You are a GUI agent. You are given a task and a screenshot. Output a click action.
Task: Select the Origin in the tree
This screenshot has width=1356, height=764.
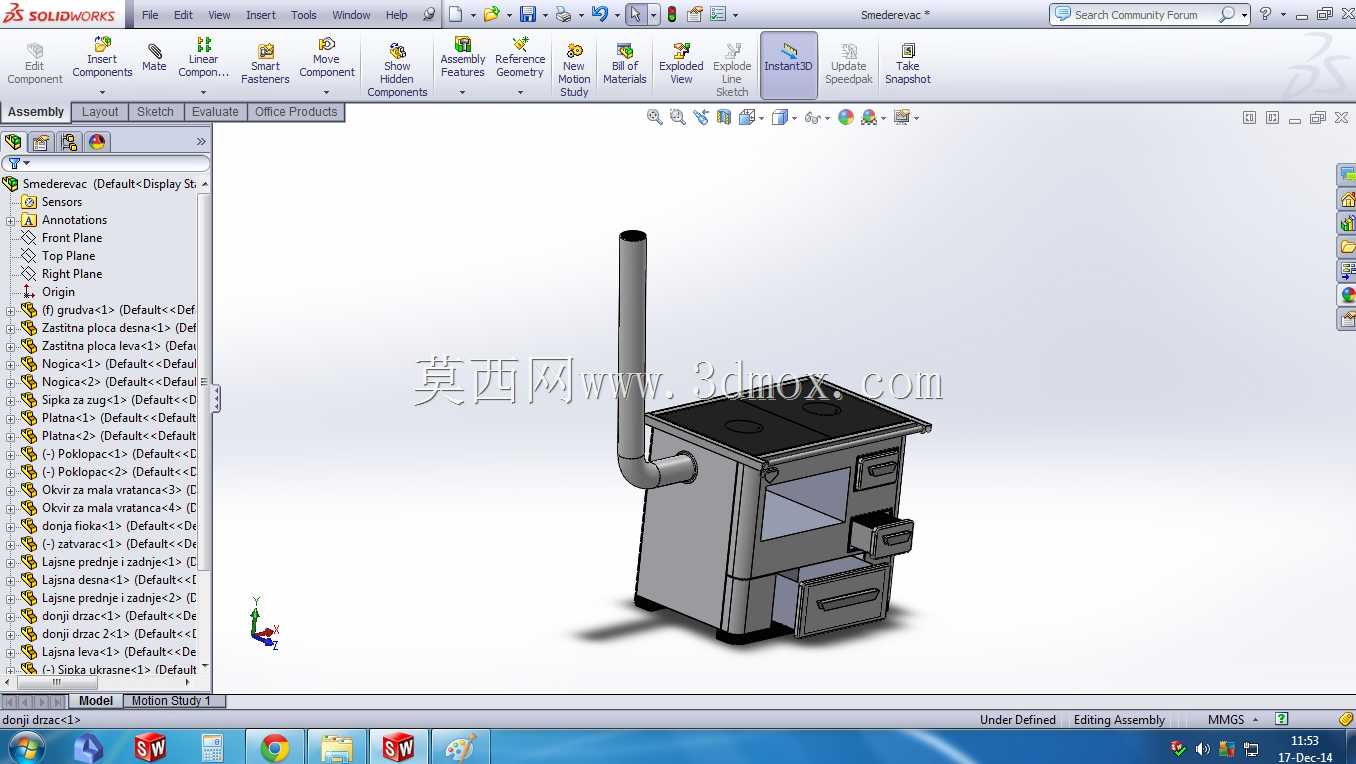point(58,292)
